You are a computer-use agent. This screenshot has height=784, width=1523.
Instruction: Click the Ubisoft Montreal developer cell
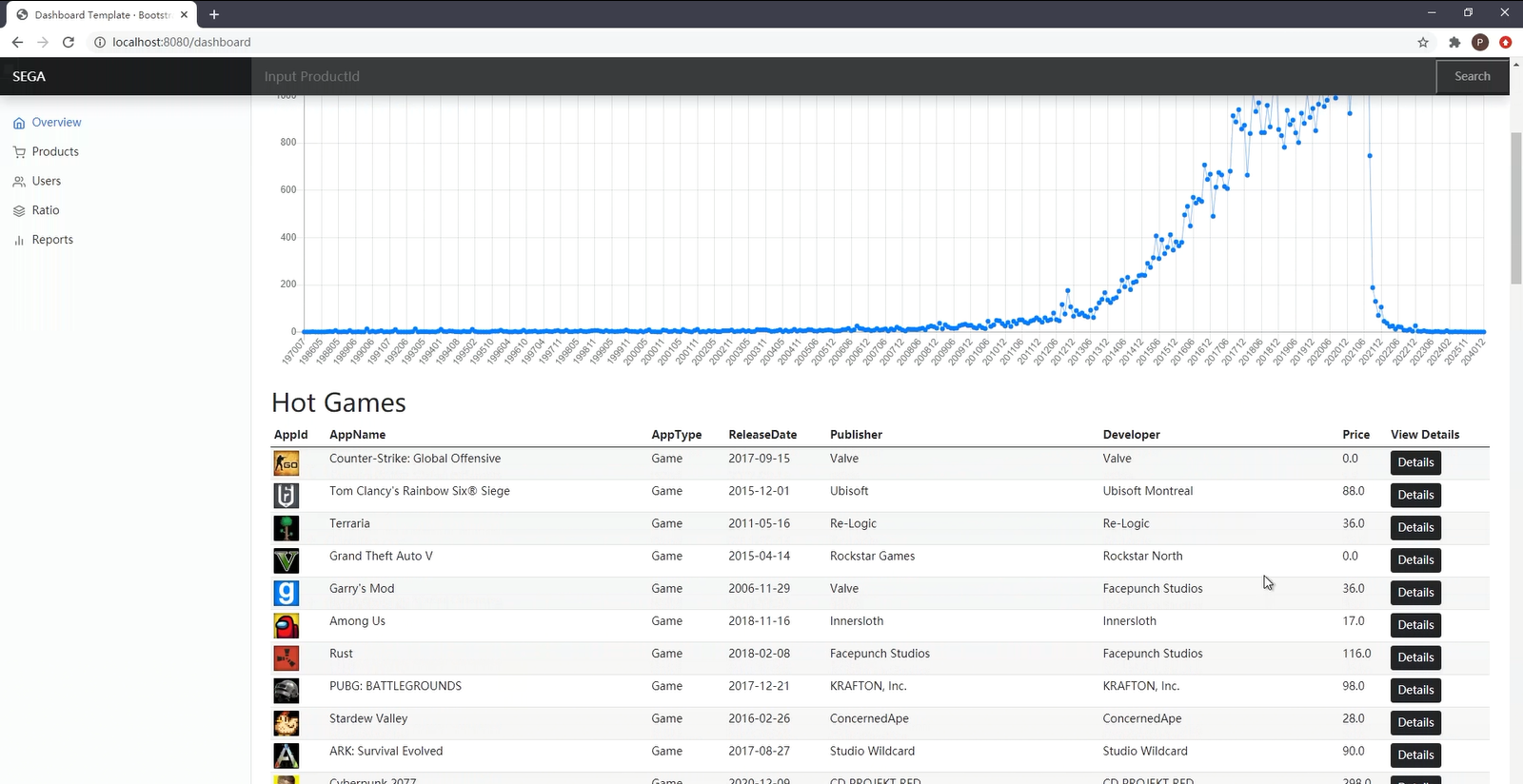[x=1147, y=491]
